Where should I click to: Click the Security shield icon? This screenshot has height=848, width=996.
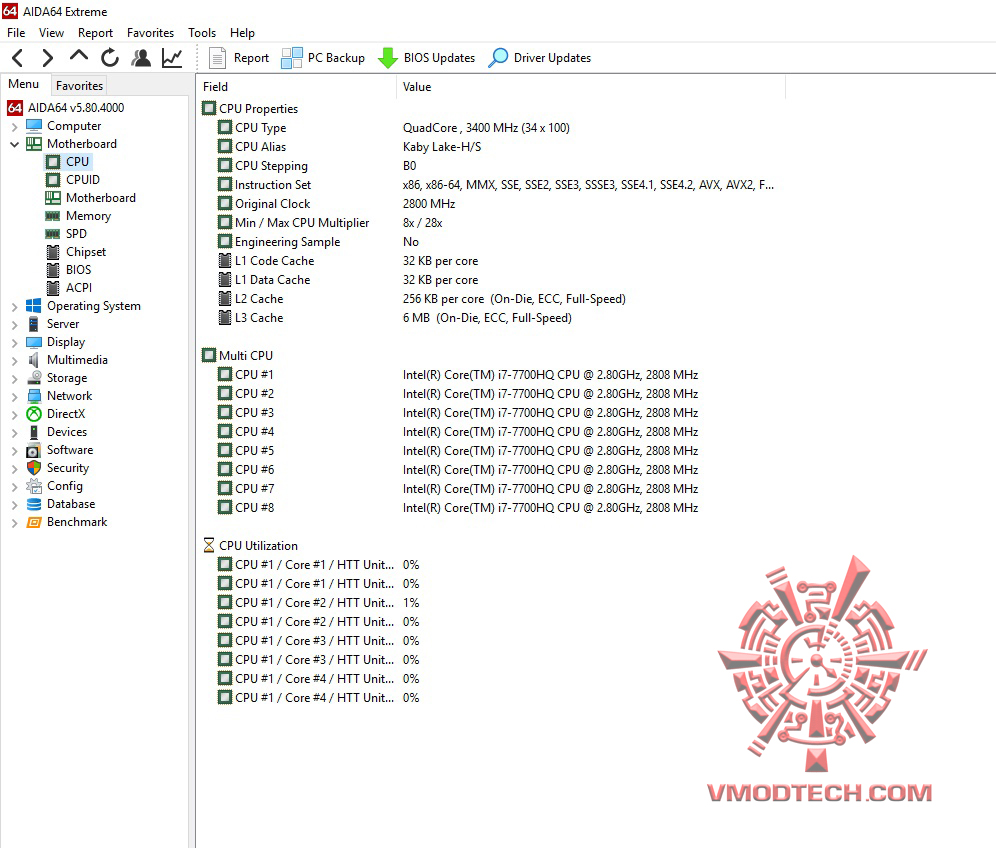(x=34, y=468)
